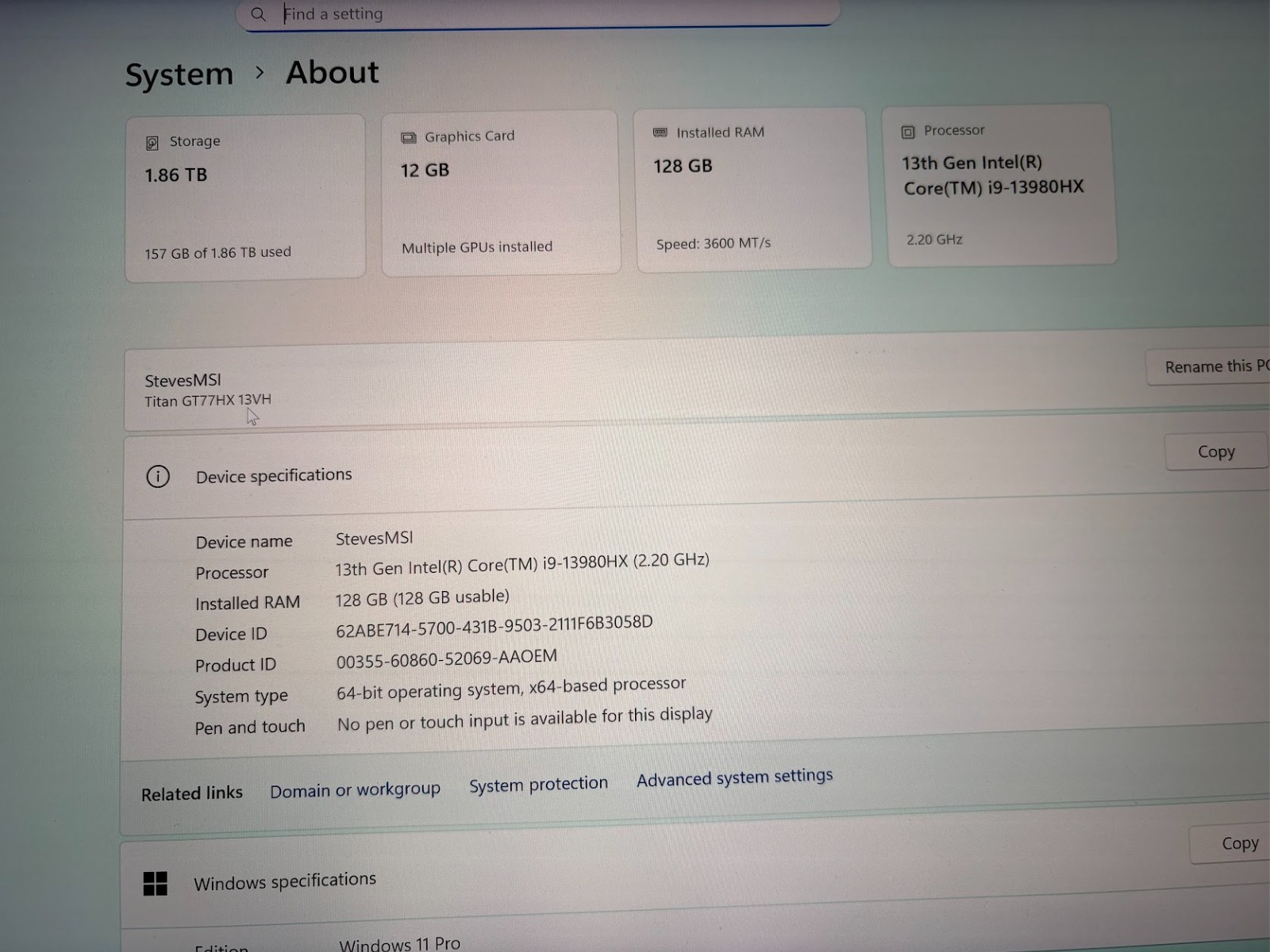Screen dimensions: 1270x952
Task: Click 'Multiple GPUs installed' text
Action: tap(477, 248)
